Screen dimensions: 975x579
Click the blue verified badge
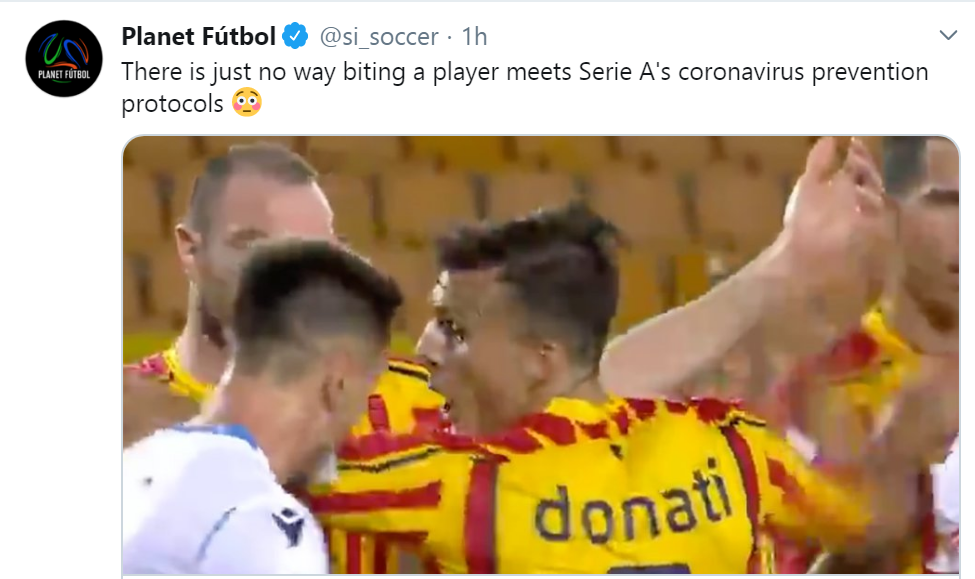click(x=296, y=38)
